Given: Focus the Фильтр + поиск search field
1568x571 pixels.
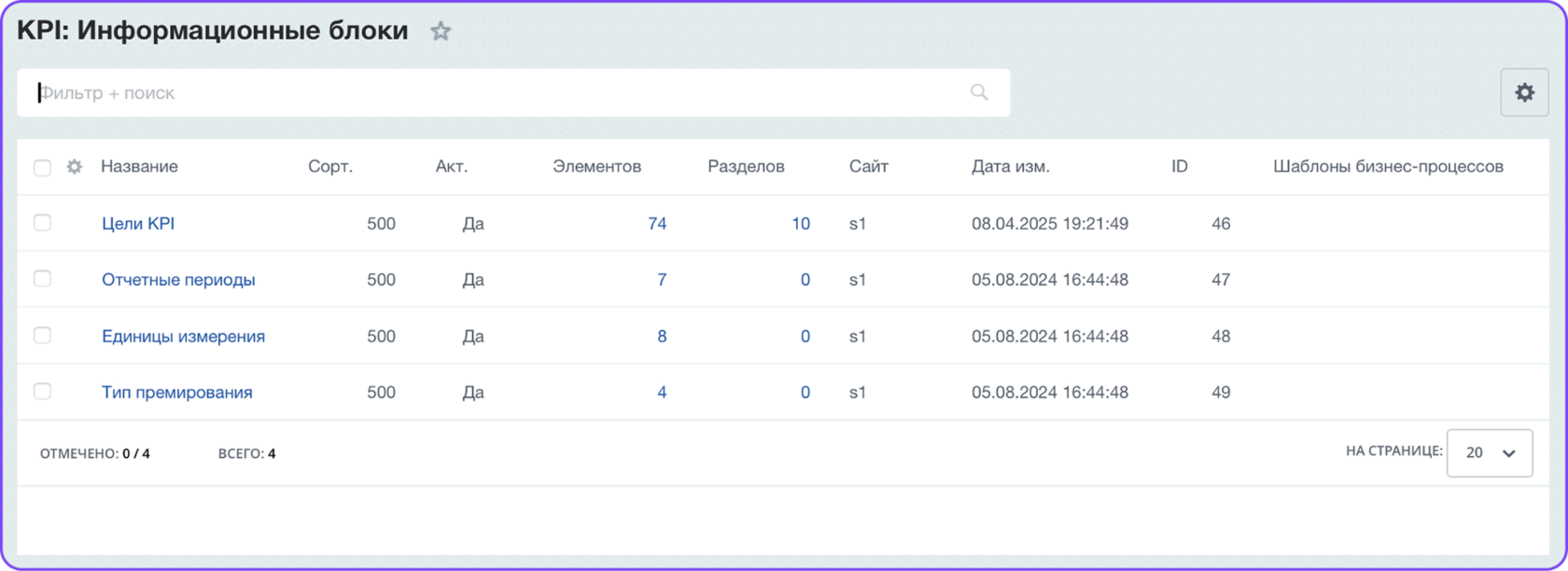Looking at the screenshot, I should pos(495,92).
